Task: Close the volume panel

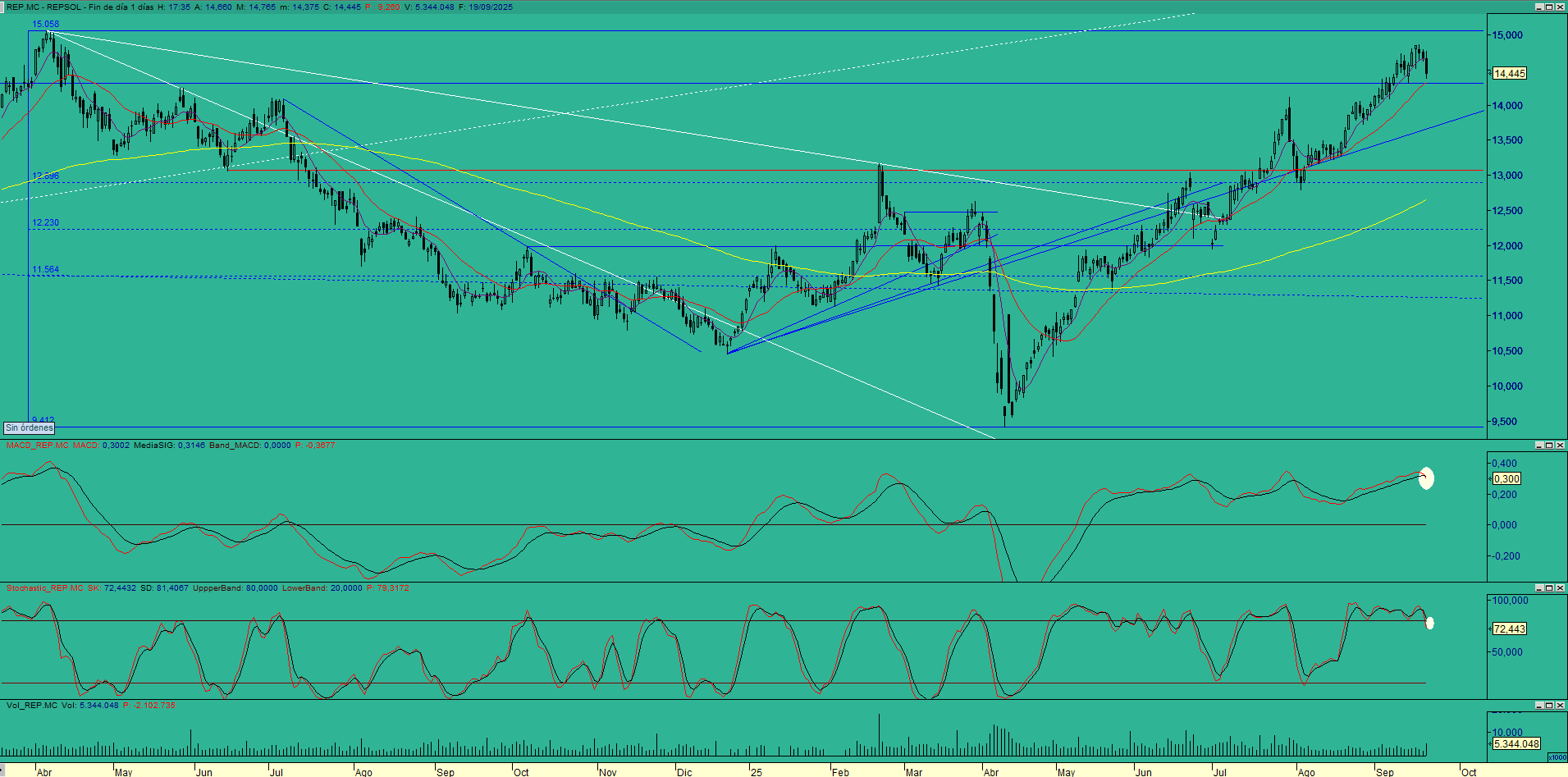Action: click(1560, 705)
